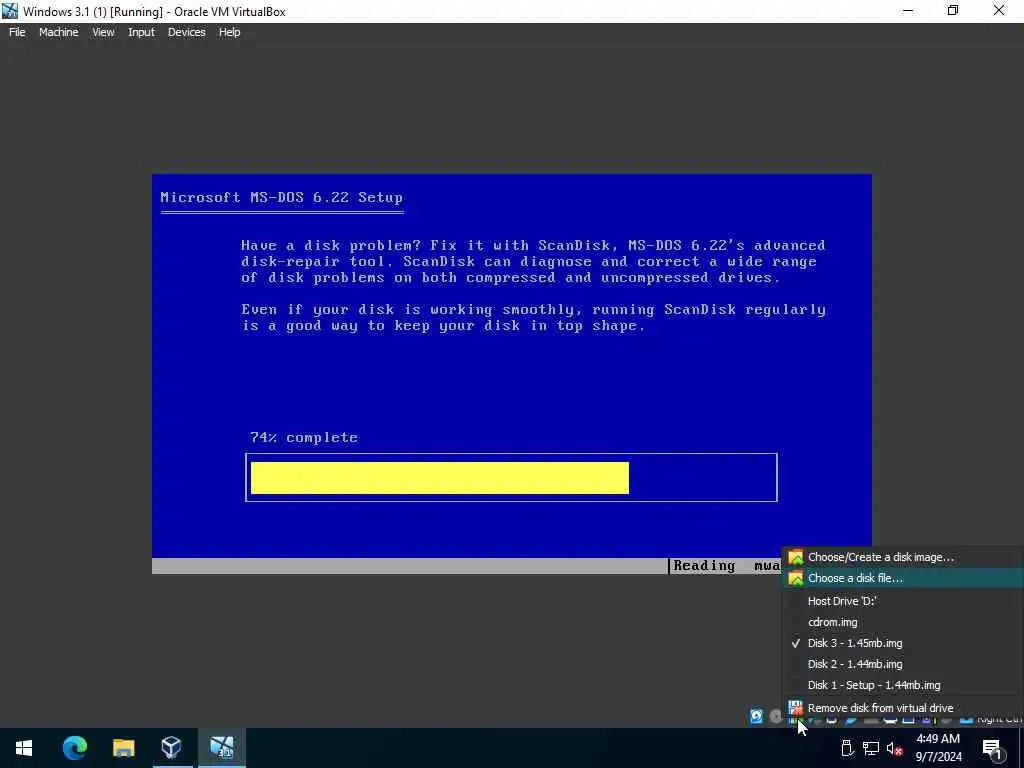Select Host Drive 'D:' entry
Image resolution: width=1024 pixels, height=768 pixels.
(x=903, y=601)
